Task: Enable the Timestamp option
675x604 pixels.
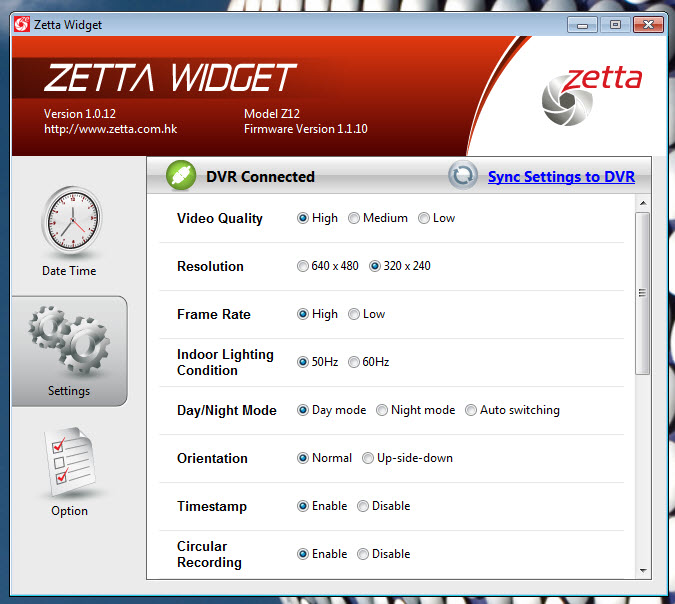Action: 303,506
